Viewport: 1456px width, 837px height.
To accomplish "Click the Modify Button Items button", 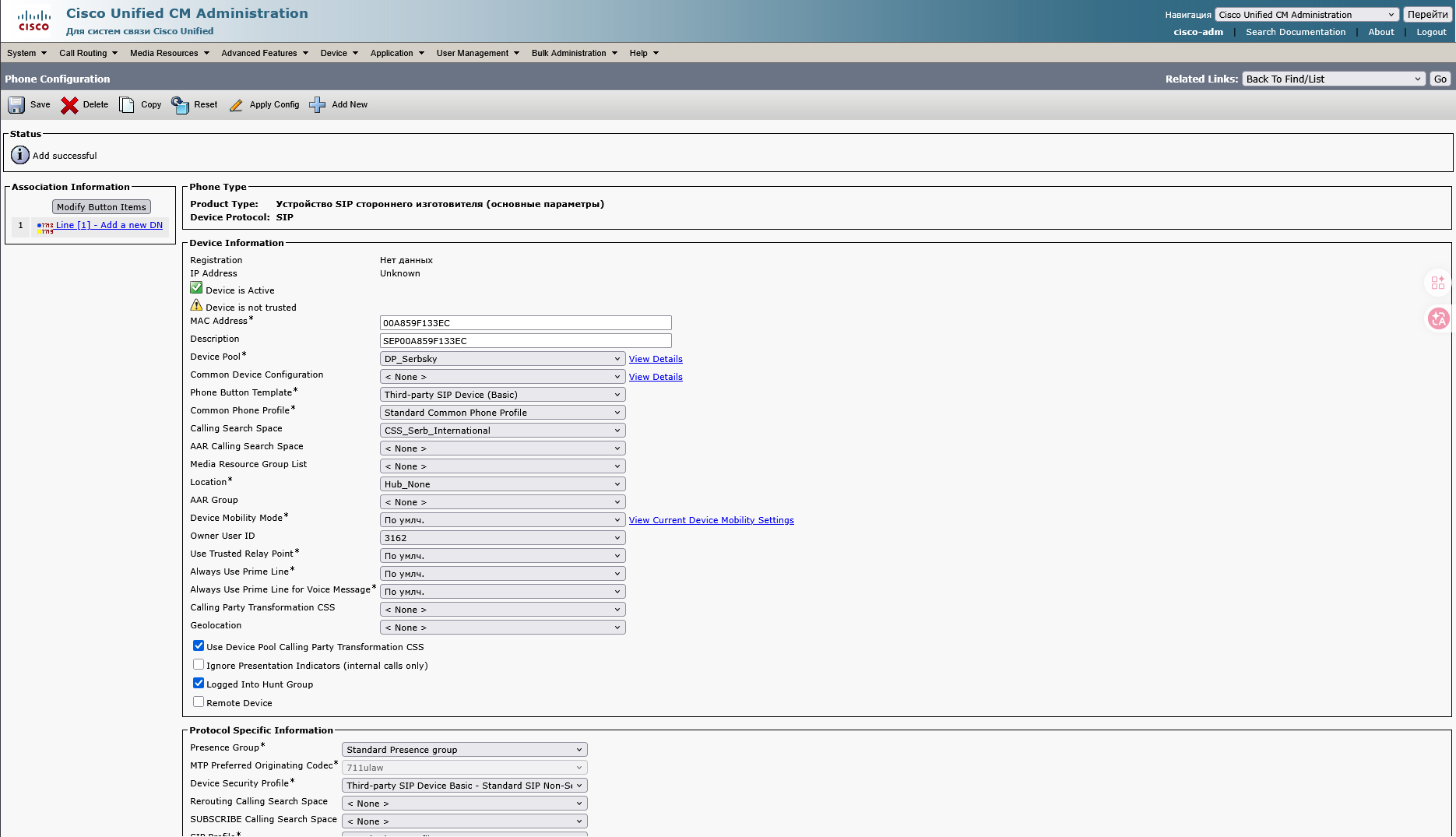I will coord(101,207).
